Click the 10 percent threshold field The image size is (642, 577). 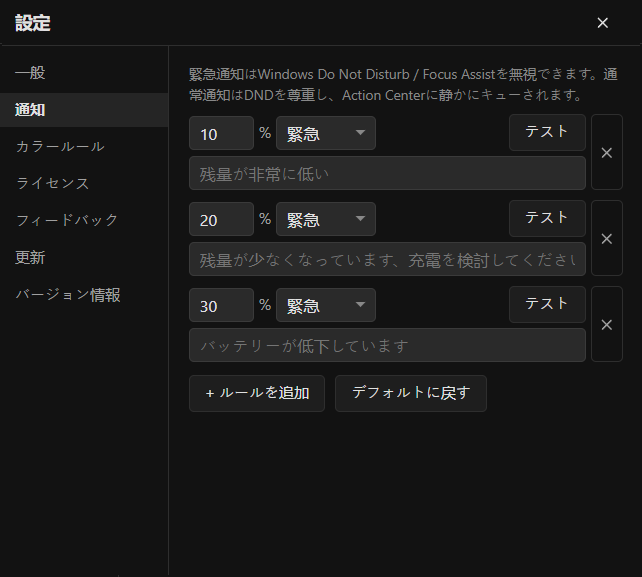coord(222,133)
